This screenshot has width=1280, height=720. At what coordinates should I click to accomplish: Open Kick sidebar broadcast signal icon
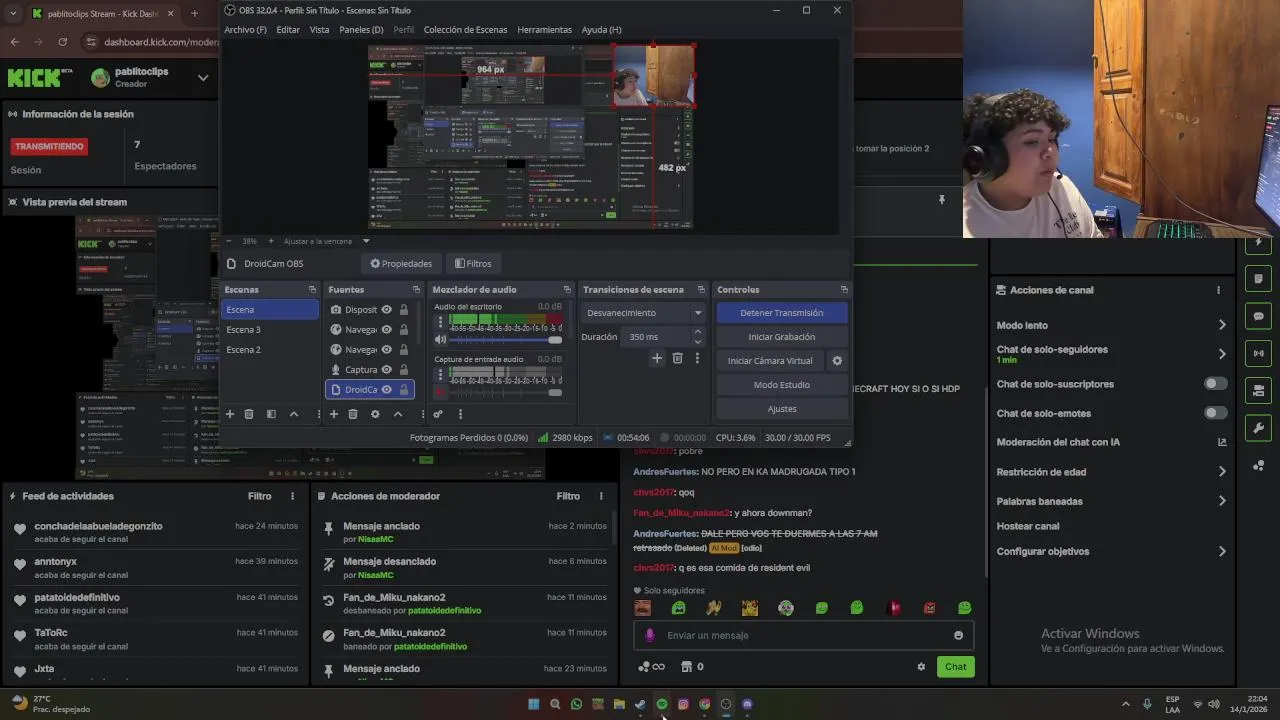click(x=1259, y=353)
